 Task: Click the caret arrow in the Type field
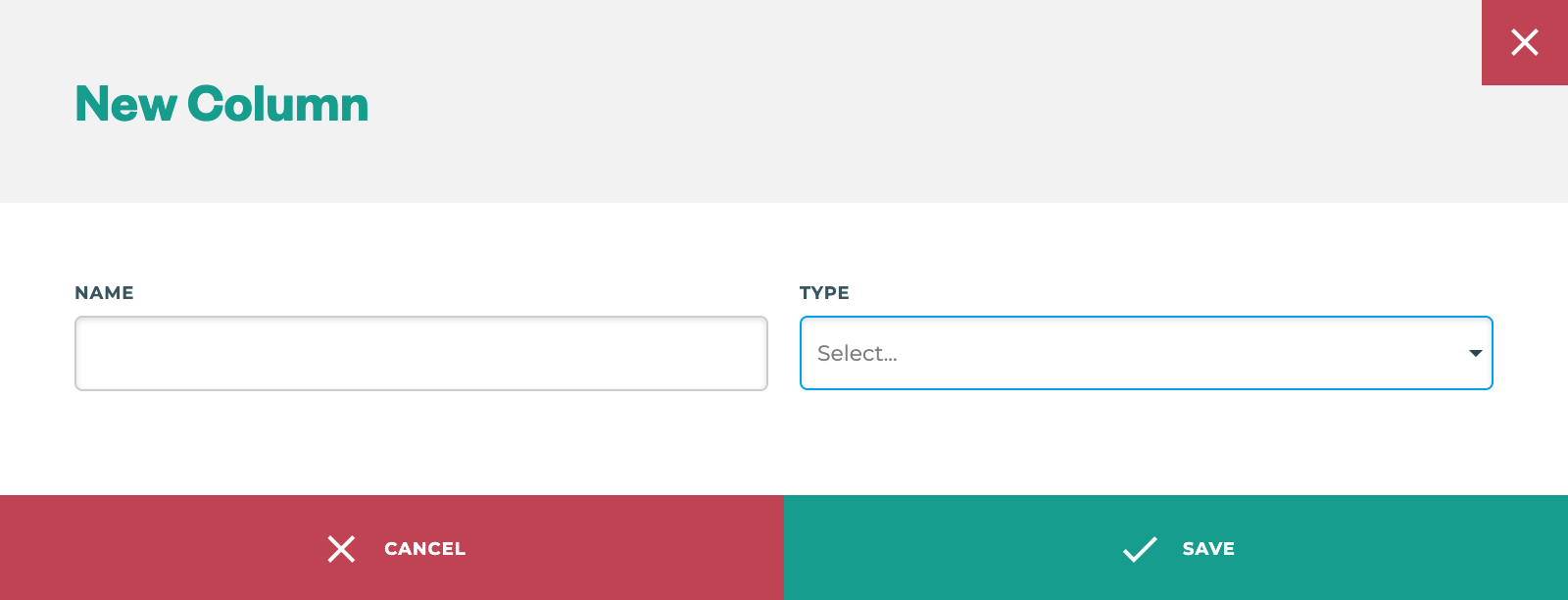pos(1475,353)
